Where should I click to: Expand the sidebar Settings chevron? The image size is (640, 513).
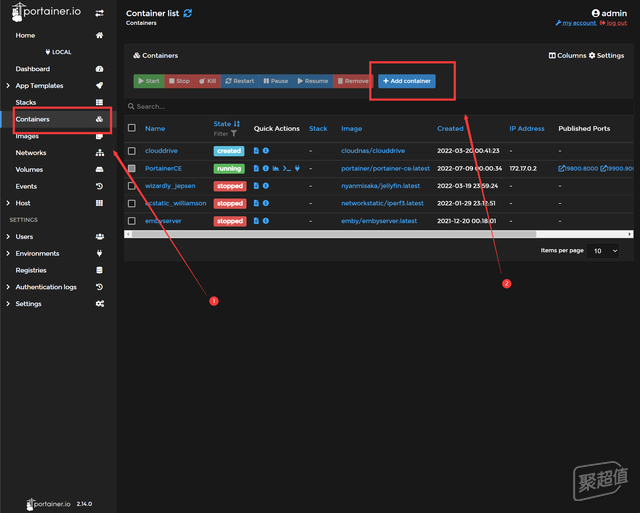click(x=8, y=304)
